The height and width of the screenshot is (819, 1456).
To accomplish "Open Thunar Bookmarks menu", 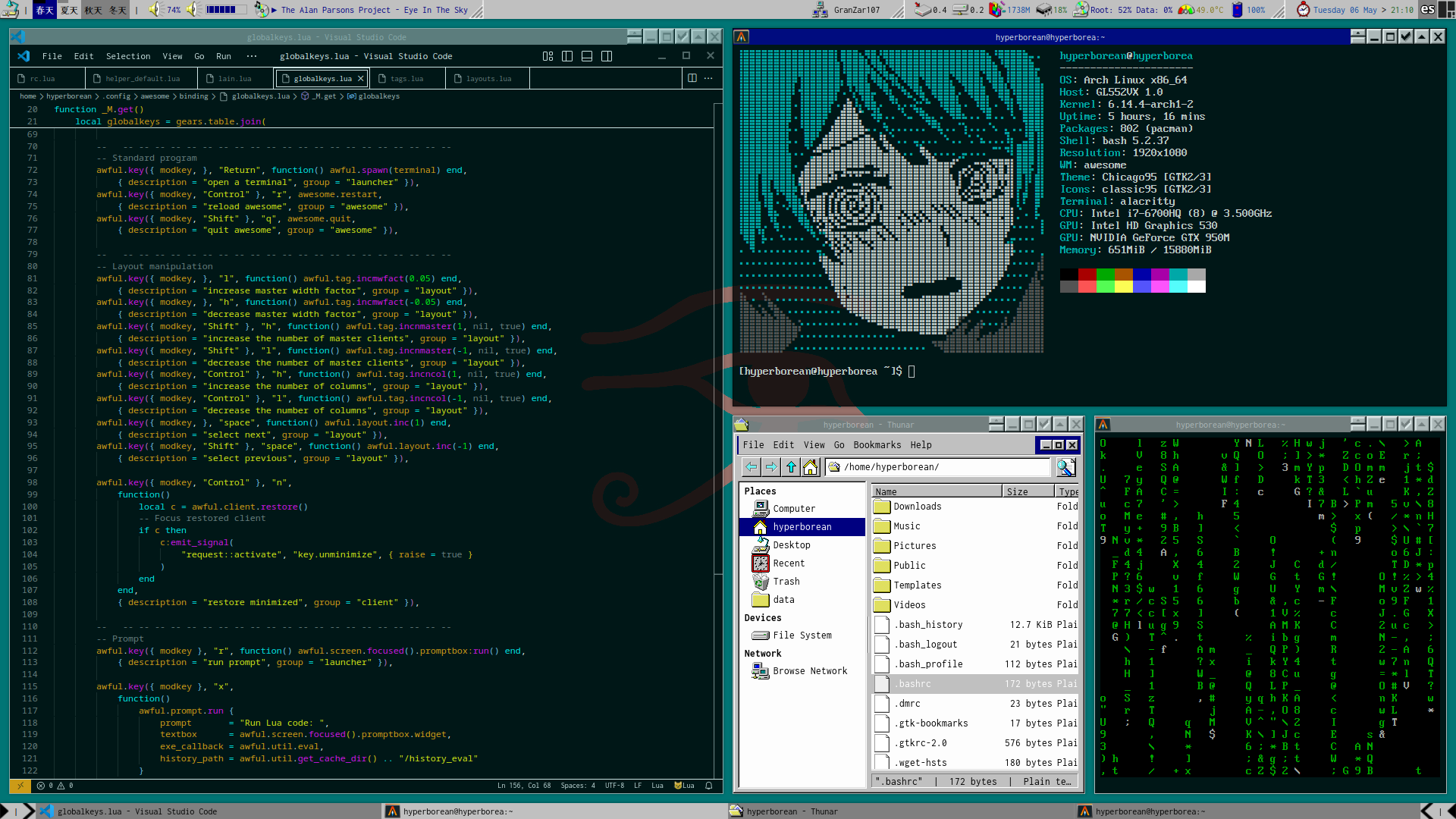I will coord(877,445).
